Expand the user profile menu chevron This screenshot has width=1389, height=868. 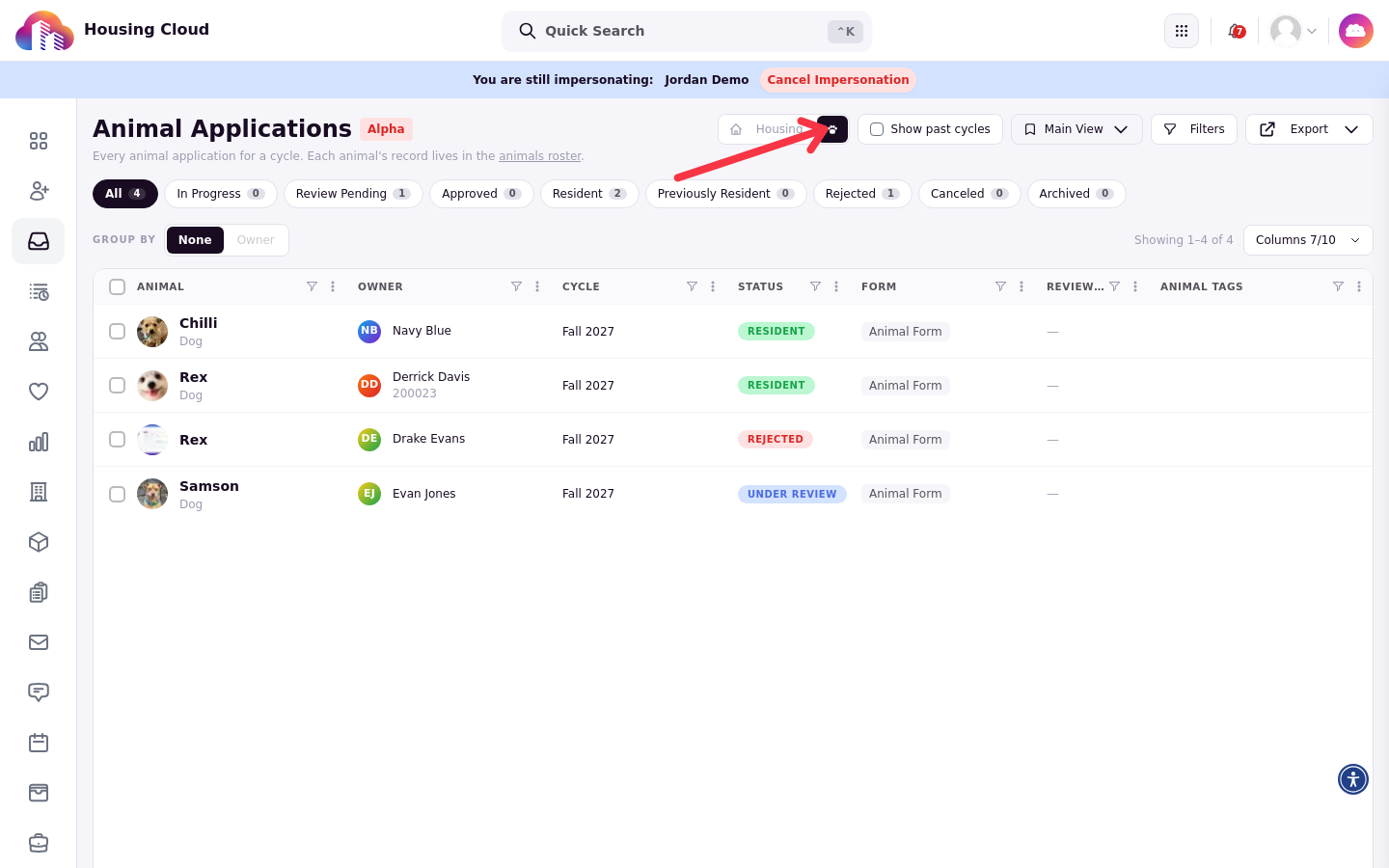click(1312, 31)
